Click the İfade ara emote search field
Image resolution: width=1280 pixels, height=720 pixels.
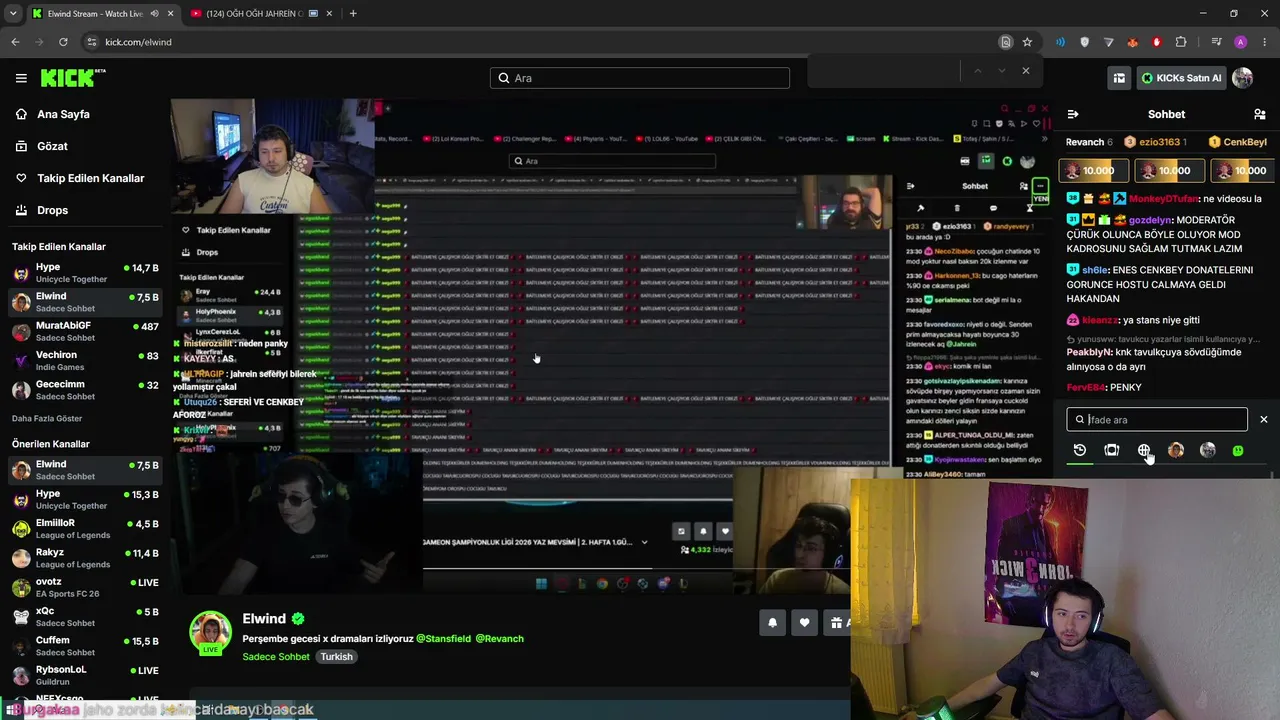[x=1157, y=420]
